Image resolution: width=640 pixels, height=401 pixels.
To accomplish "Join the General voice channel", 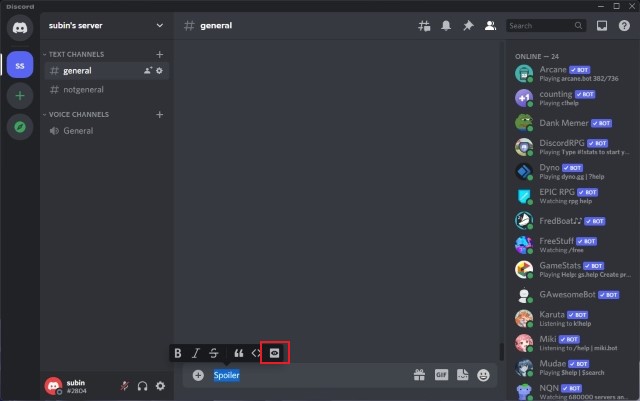I will coord(78,131).
